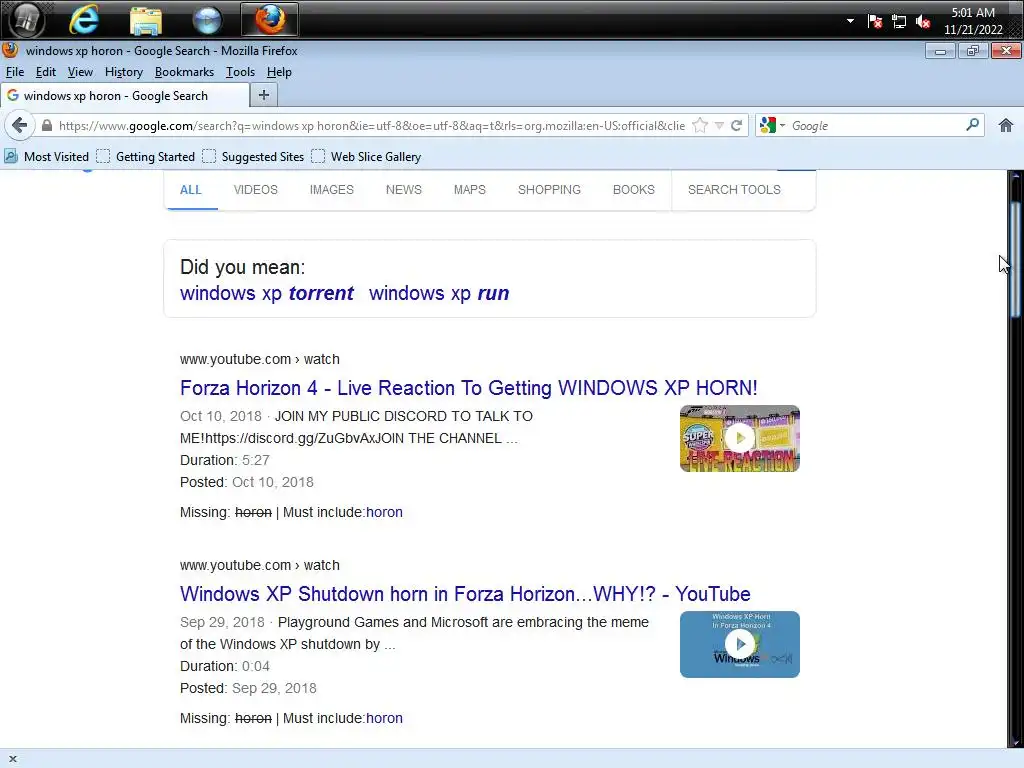The width and height of the screenshot is (1024, 768).
Task: Go to the home page icon
Action: (1006, 125)
